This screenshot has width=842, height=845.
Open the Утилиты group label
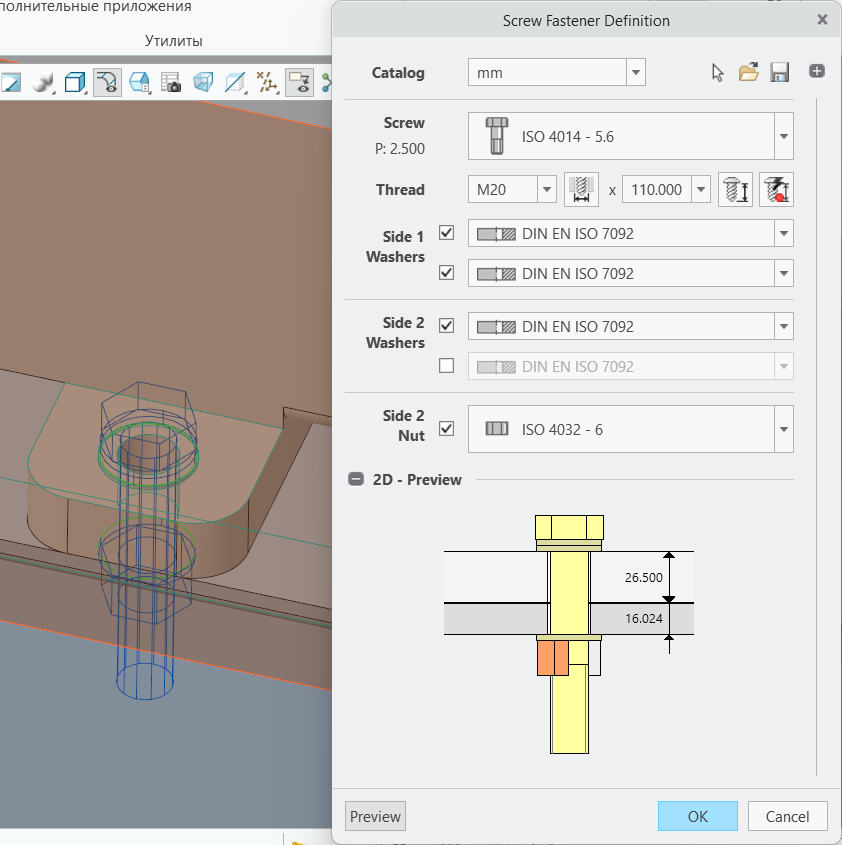(x=174, y=41)
